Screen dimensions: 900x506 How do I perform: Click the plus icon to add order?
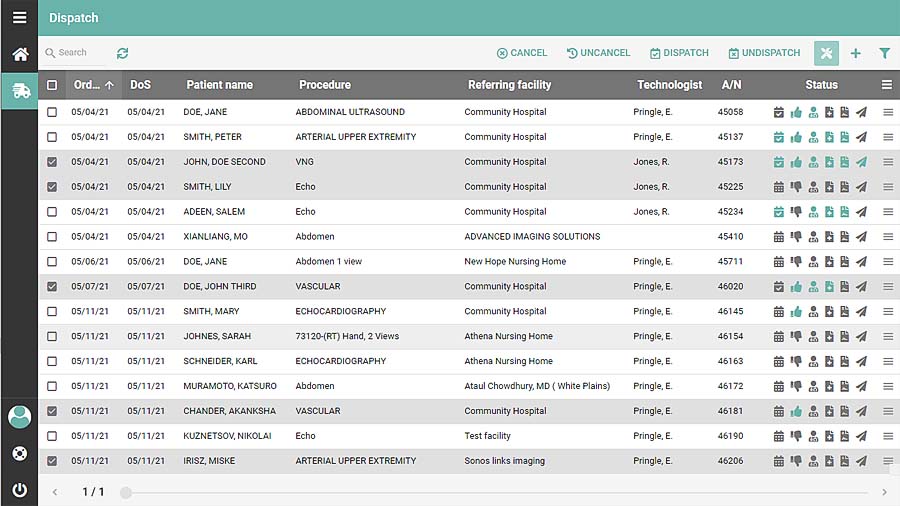coord(855,53)
